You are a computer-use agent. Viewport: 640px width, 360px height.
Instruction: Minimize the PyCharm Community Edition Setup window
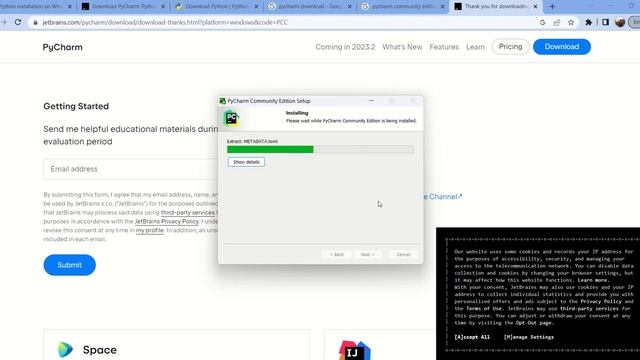point(371,100)
